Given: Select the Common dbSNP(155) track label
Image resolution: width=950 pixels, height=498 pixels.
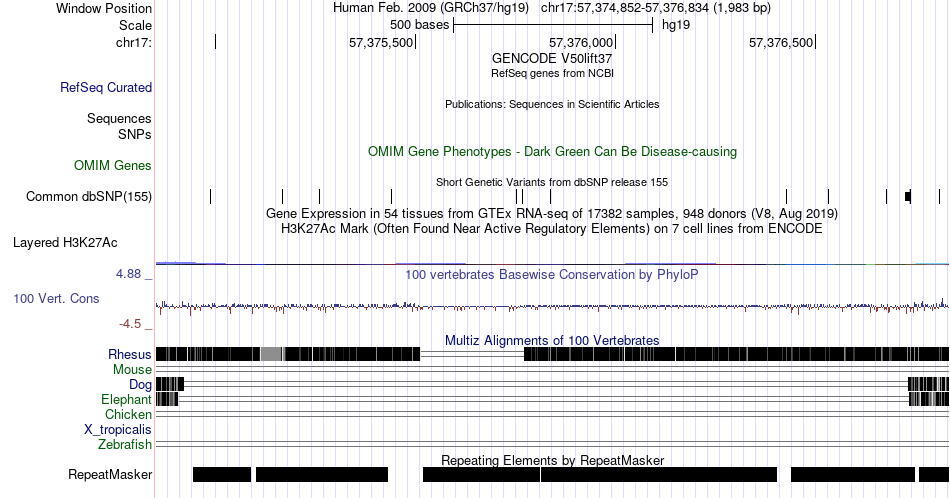Looking at the screenshot, I should [89, 196].
